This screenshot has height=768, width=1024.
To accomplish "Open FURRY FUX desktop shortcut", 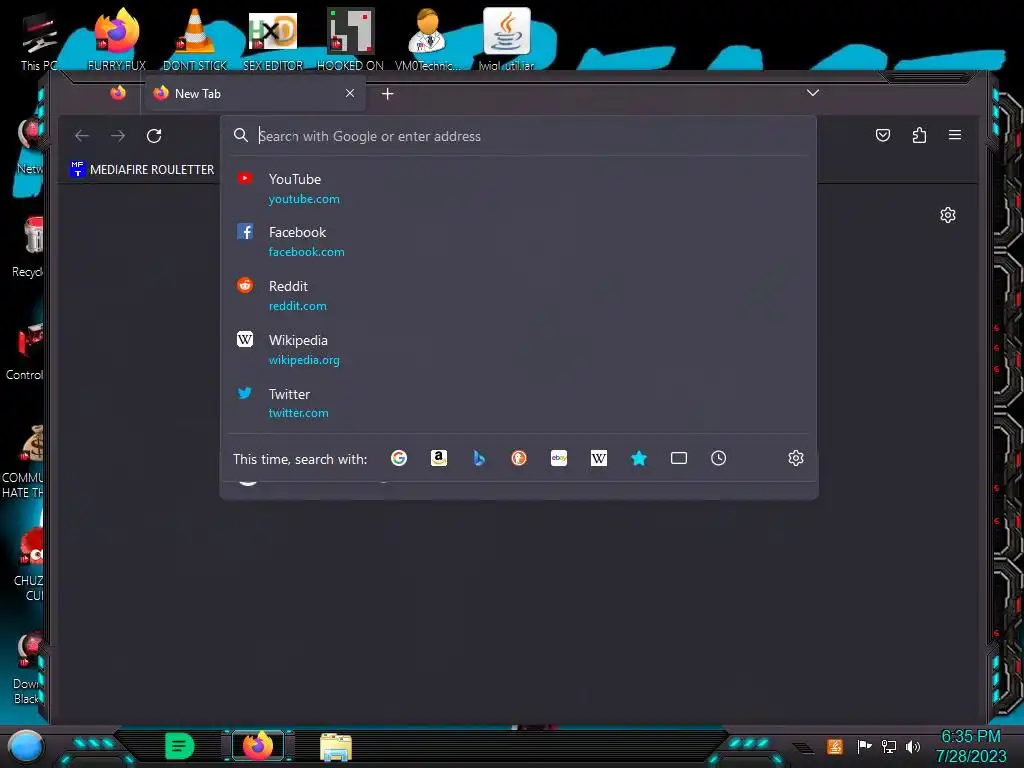I will (117, 39).
